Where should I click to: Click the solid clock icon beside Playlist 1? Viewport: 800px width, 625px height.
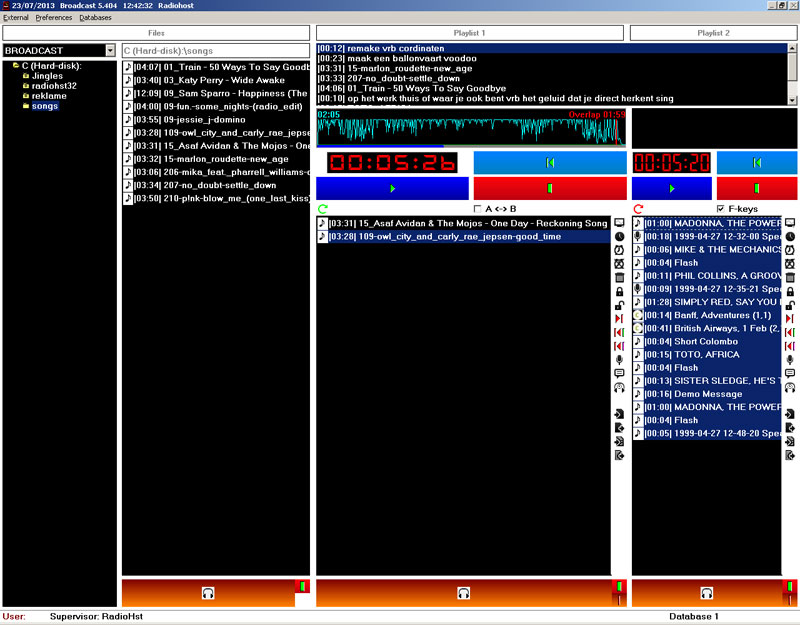pos(619,237)
